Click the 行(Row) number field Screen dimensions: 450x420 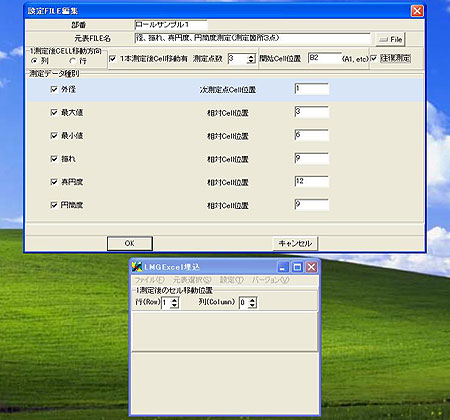166,303
